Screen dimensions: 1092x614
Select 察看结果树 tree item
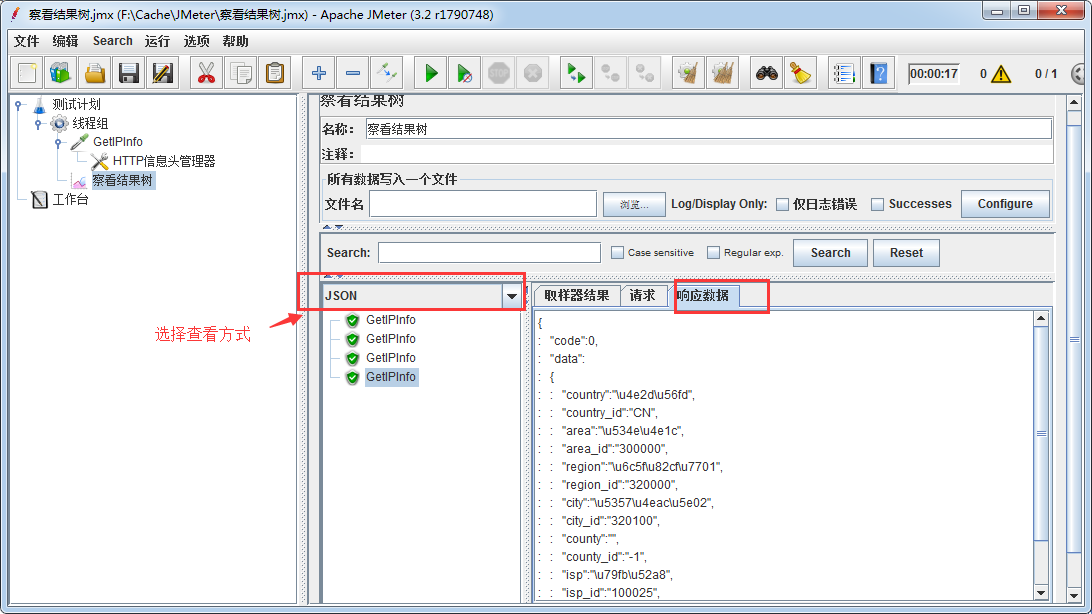pyautogui.click(x=123, y=180)
